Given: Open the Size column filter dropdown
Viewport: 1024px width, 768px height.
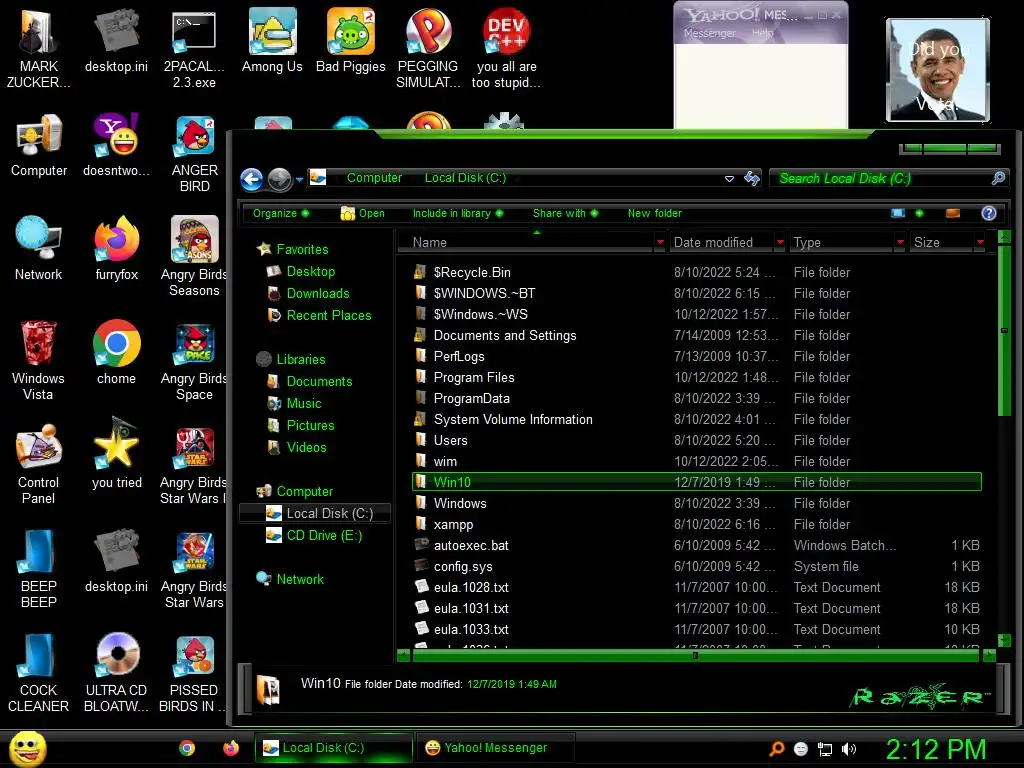Looking at the screenshot, I should tap(980, 242).
